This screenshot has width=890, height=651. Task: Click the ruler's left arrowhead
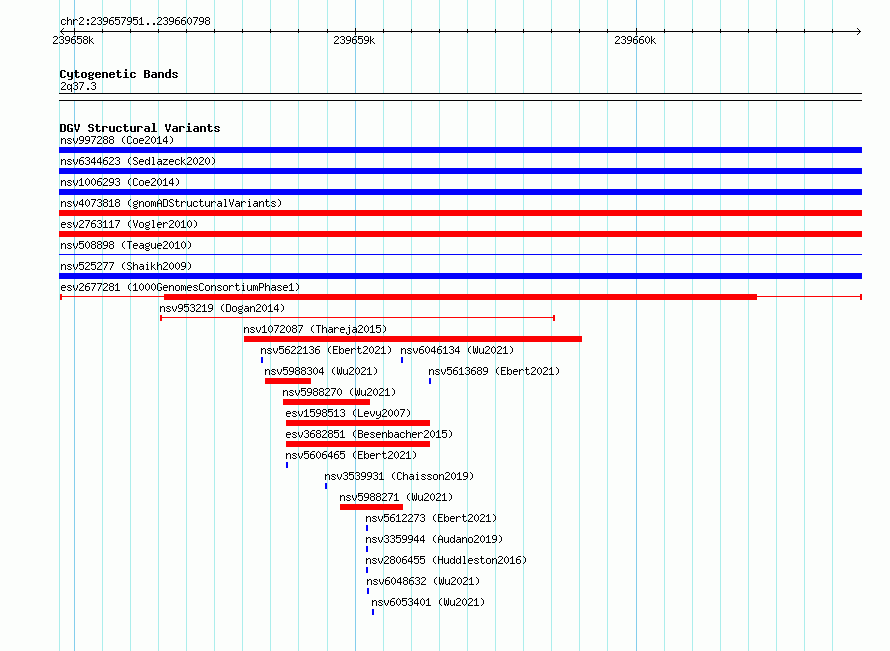click(x=62, y=31)
